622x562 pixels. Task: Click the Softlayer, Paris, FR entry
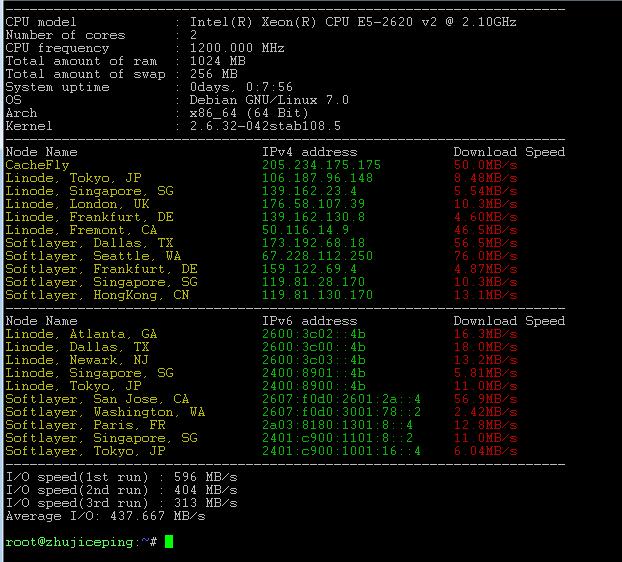coord(85,425)
